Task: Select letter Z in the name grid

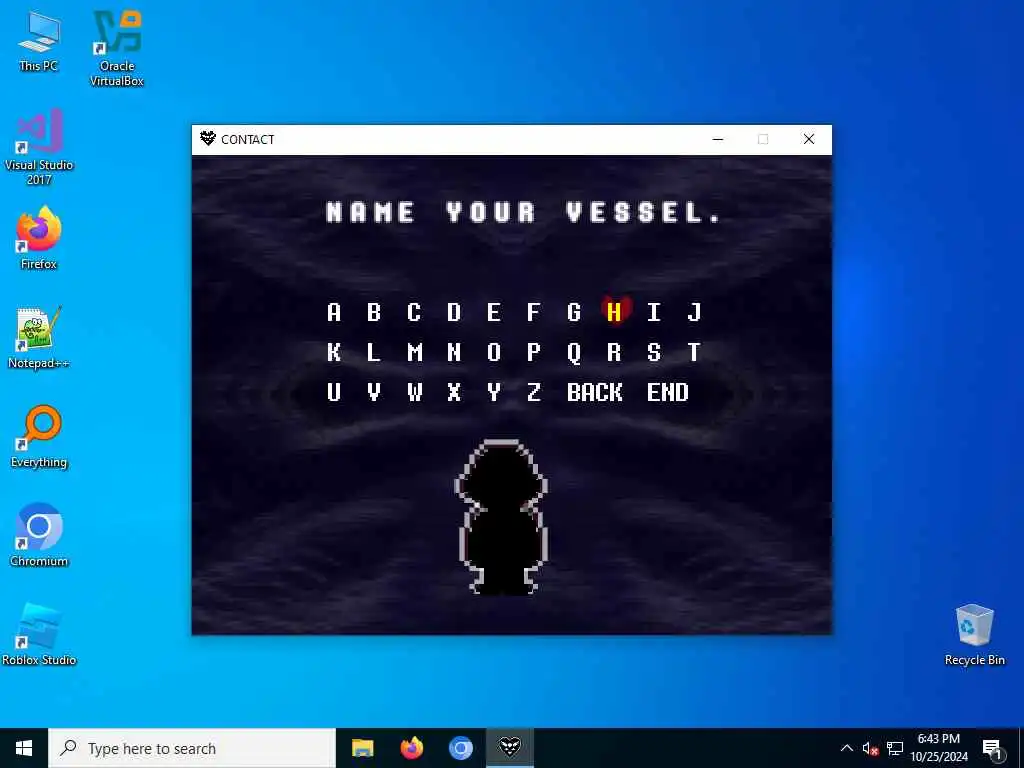Action: click(534, 392)
